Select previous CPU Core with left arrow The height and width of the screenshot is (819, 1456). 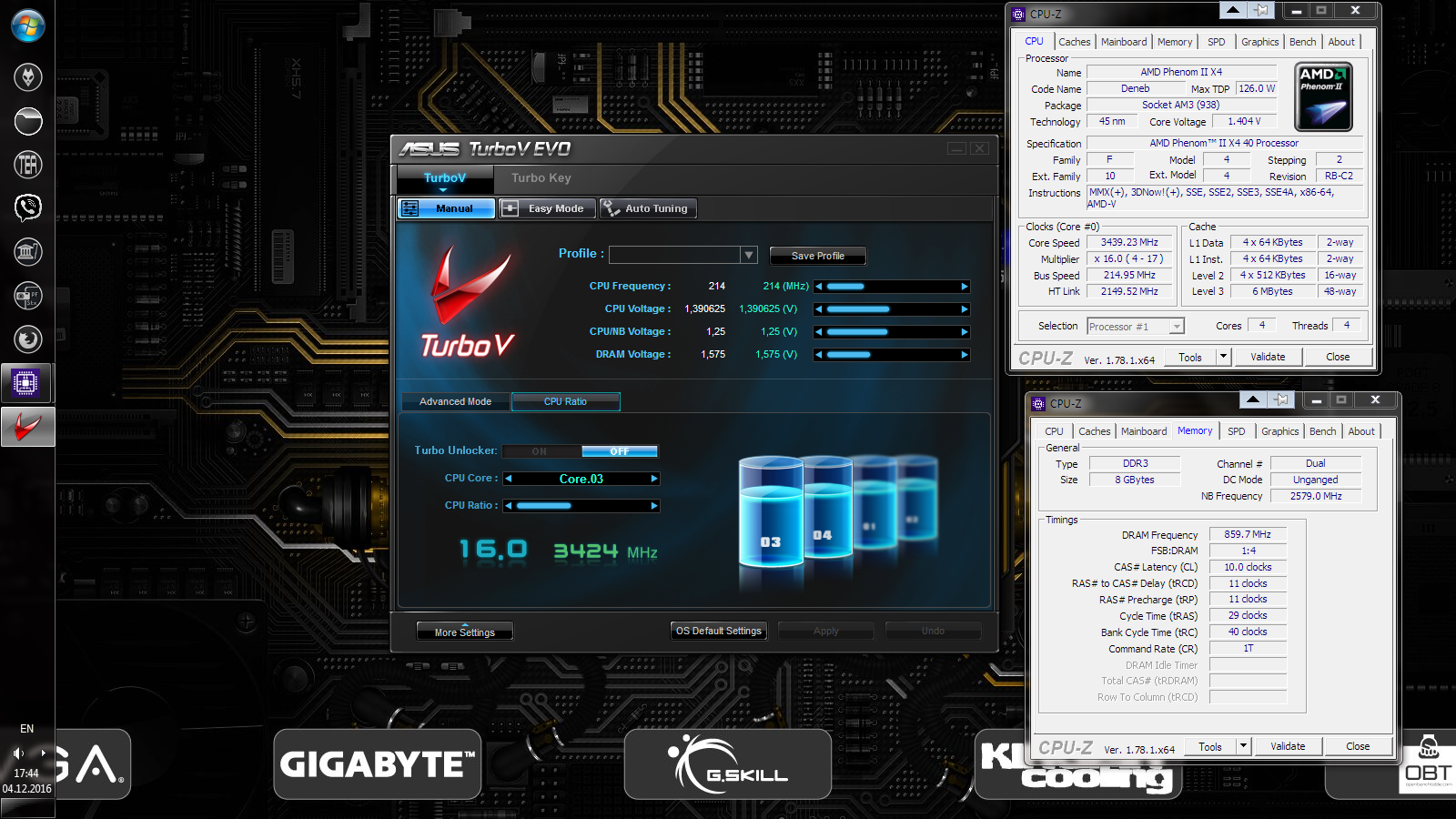click(x=509, y=479)
